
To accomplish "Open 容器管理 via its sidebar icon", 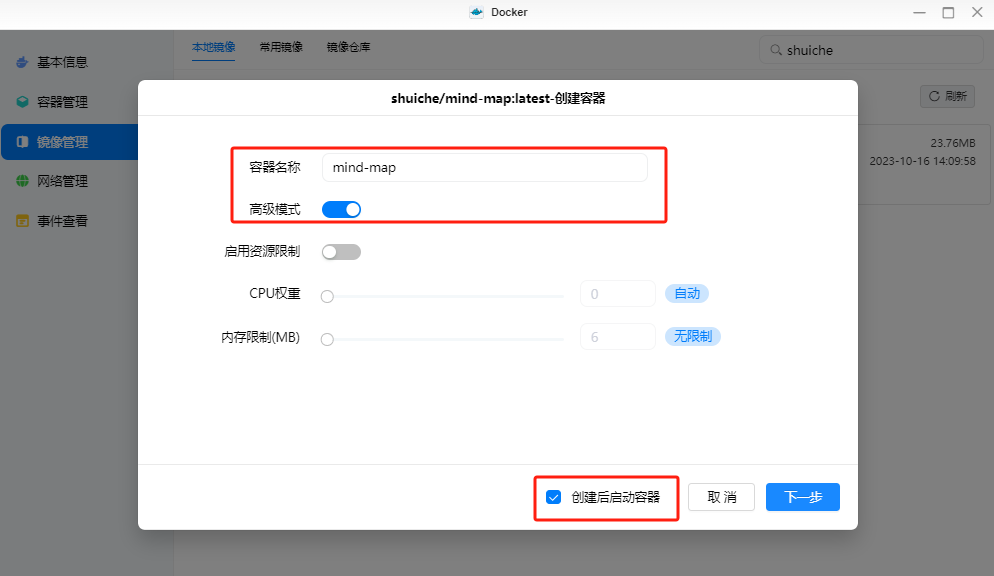I will coord(21,101).
